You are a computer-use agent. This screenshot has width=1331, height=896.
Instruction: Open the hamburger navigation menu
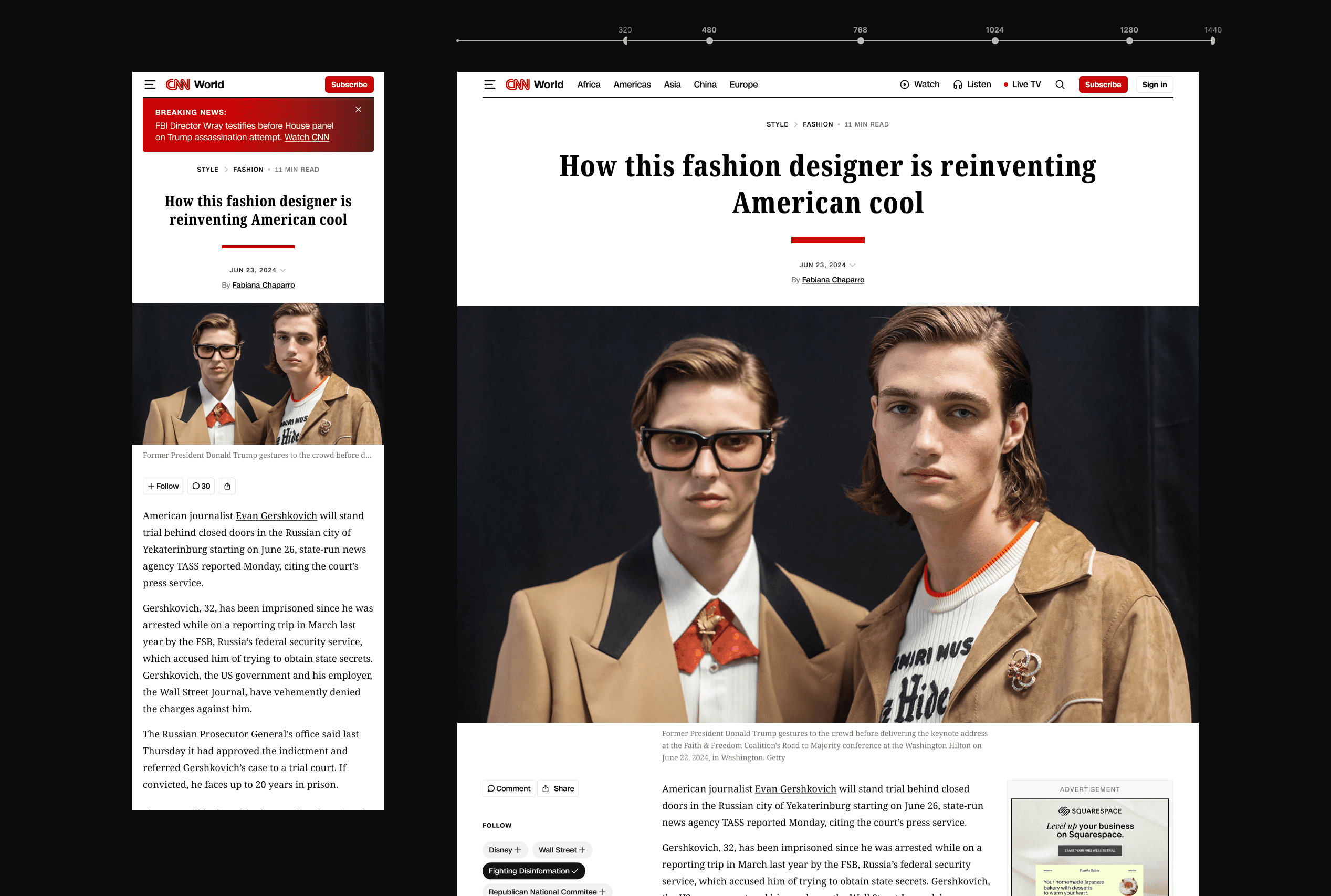click(490, 84)
